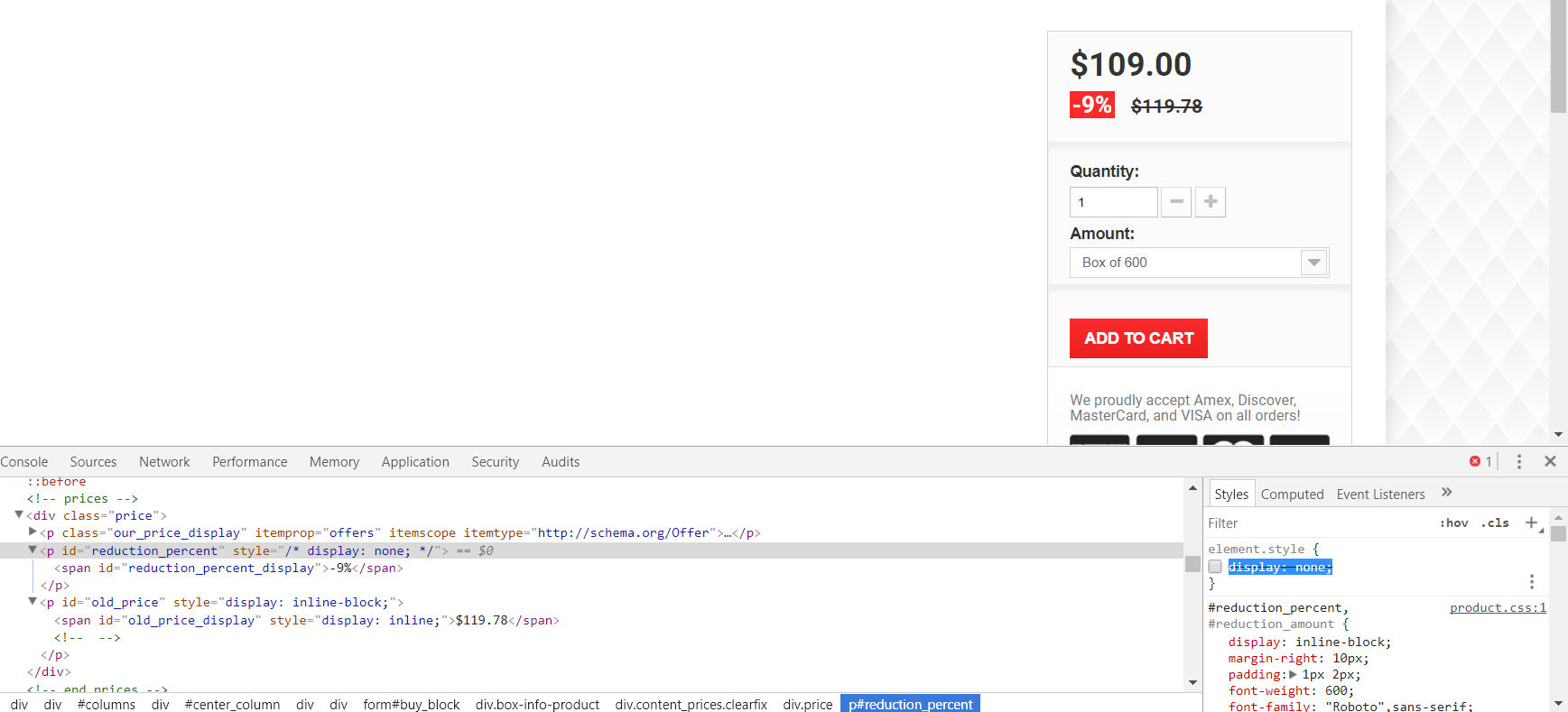Open the Security tab
The width and height of the screenshot is (1568, 712).
495,462
